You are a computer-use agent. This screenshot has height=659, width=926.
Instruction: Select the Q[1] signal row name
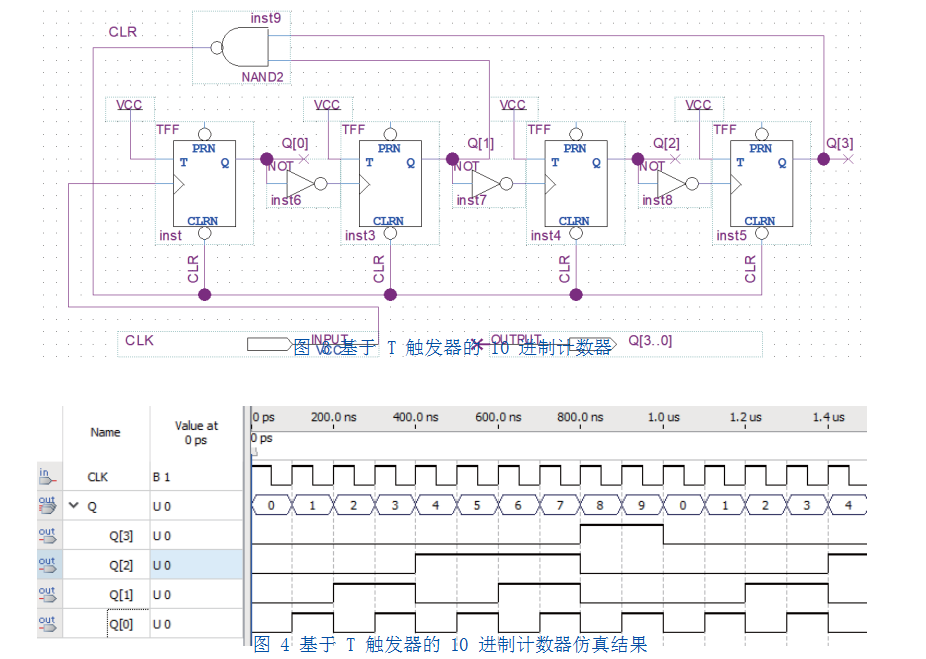coord(121,595)
